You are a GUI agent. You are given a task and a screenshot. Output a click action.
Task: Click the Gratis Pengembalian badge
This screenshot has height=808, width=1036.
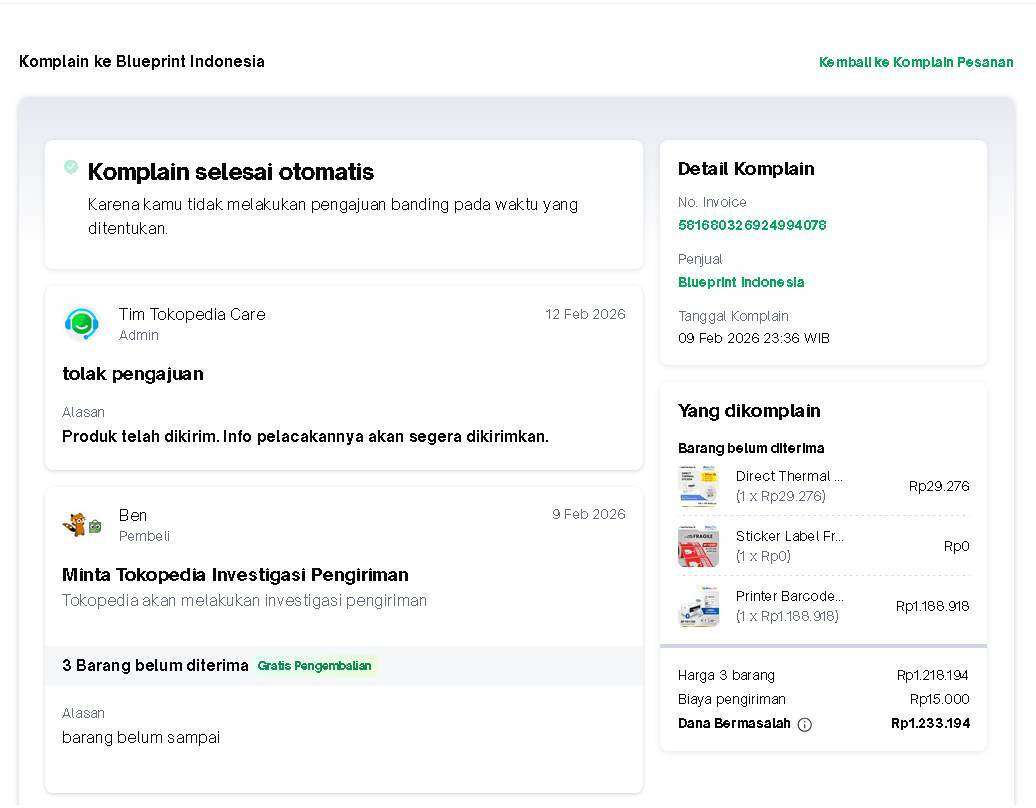coord(314,666)
